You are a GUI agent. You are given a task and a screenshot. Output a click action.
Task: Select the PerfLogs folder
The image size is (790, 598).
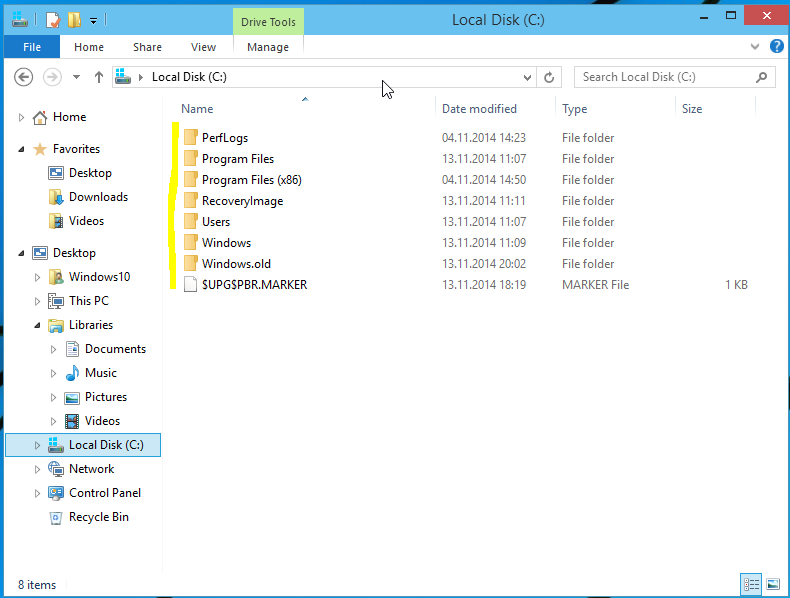[225, 138]
